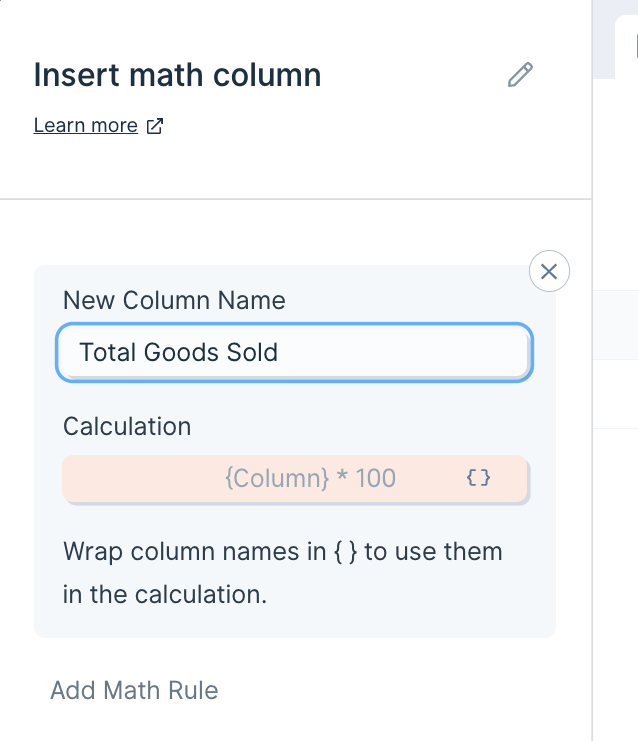Click the Calculation label
Viewport: 638px width, 741px height.
coord(127,426)
